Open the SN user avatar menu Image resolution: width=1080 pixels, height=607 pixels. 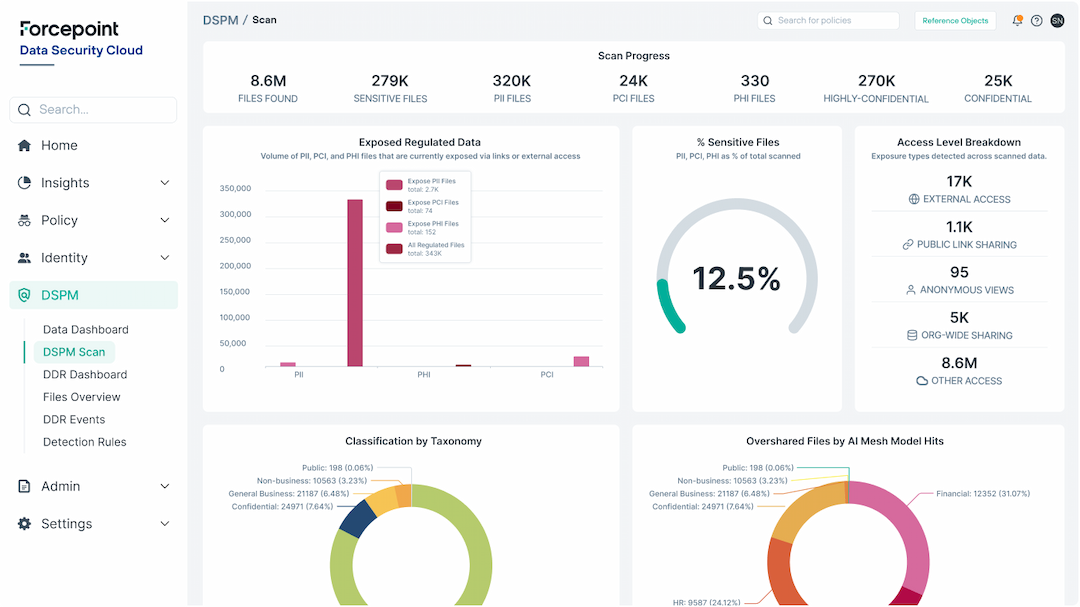coord(1057,20)
